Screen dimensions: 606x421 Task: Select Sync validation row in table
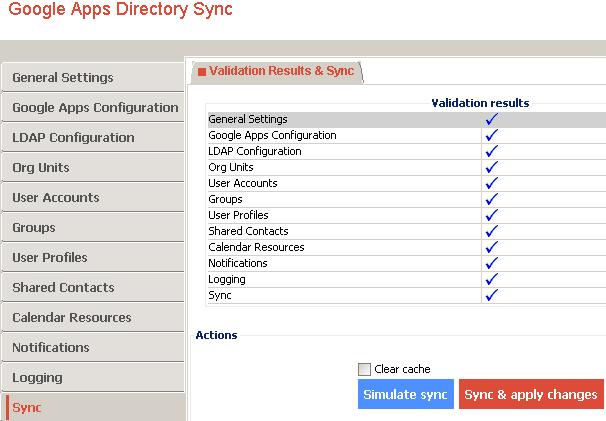tap(407, 295)
